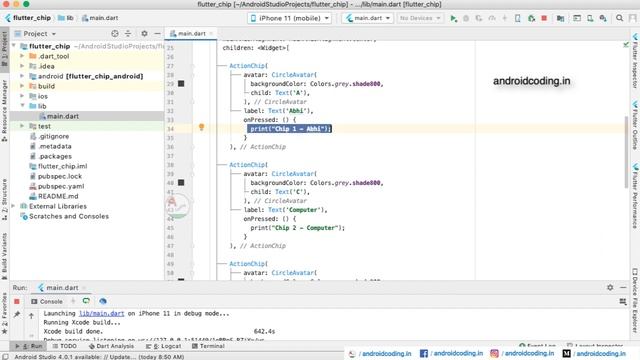Open the Dart Analysis tab

[111, 346]
